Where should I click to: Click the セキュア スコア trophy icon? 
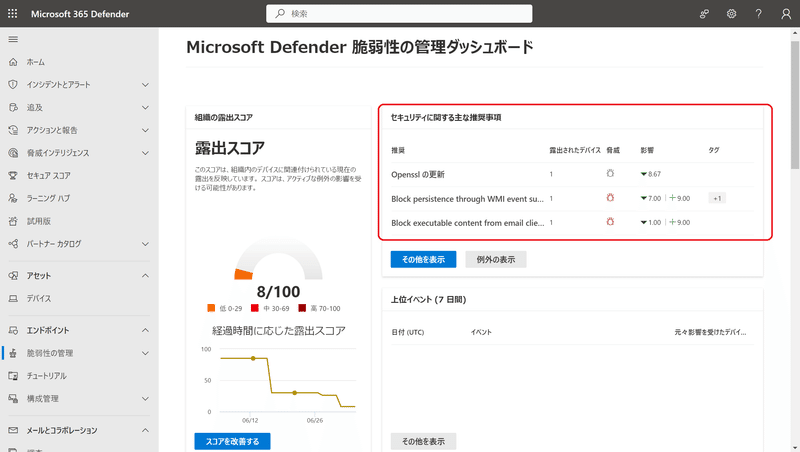(13, 175)
